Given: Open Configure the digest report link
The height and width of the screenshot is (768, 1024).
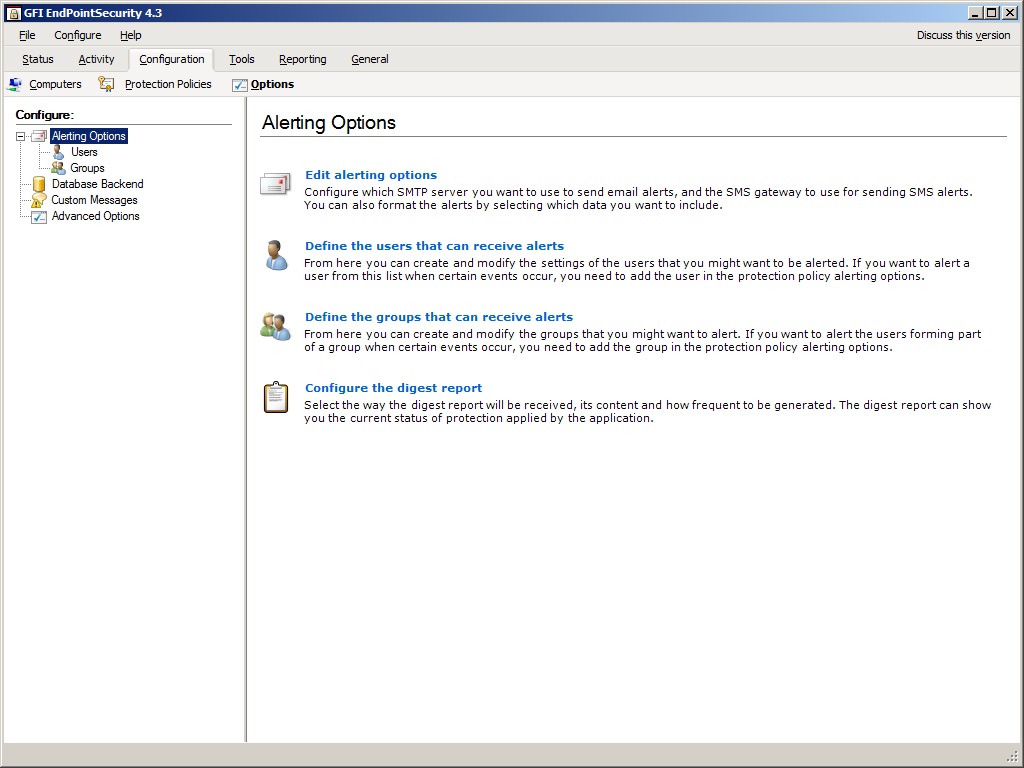Looking at the screenshot, I should (393, 388).
